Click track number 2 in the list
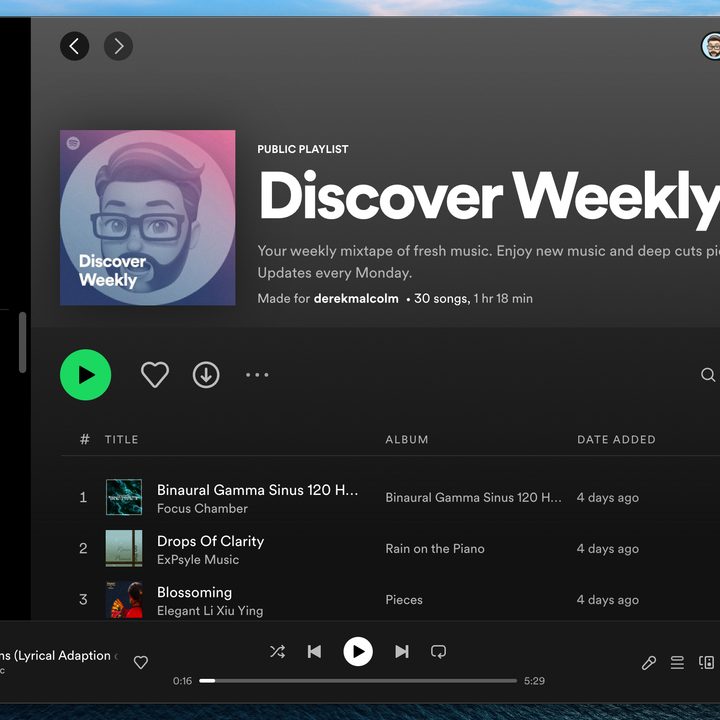720x720 pixels. pyautogui.click(x=83, y=548)
